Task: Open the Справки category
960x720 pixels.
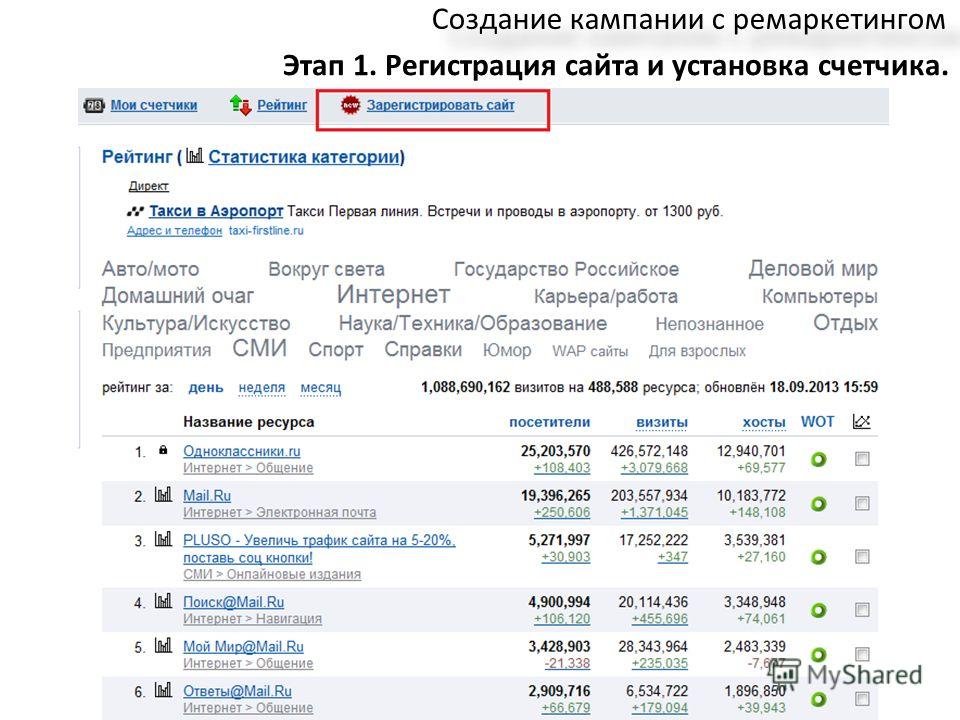Action: click(x=423, y=350)
